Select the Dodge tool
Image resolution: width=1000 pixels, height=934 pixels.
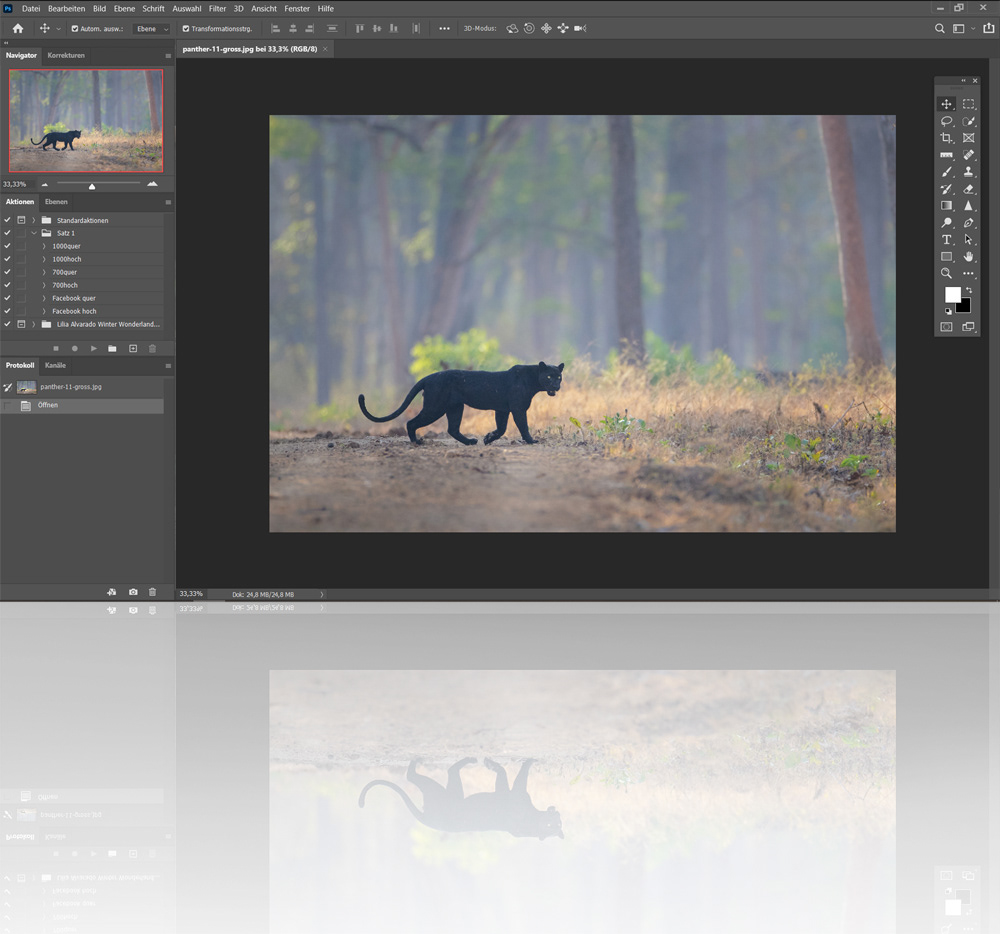(946, 223)
